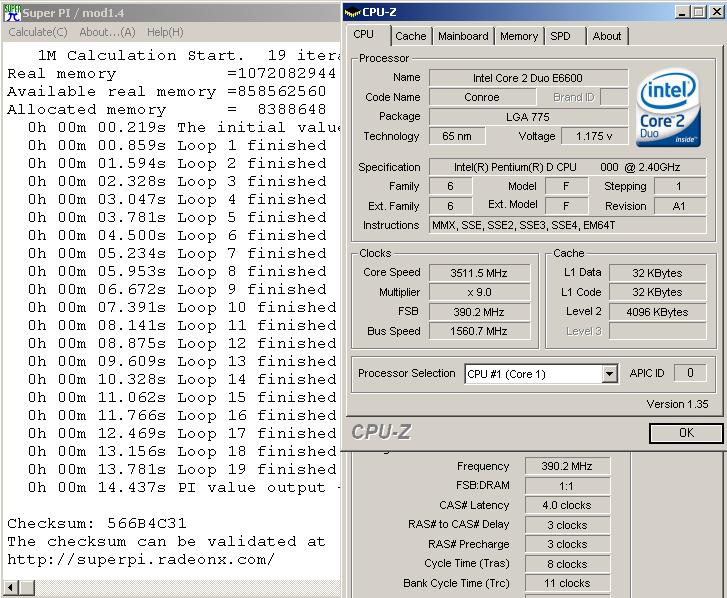Click the FSB:DRAM value '1:1'
Viewport: 727px width, 598px height.
pyautogui.click(x=567, y=486)
